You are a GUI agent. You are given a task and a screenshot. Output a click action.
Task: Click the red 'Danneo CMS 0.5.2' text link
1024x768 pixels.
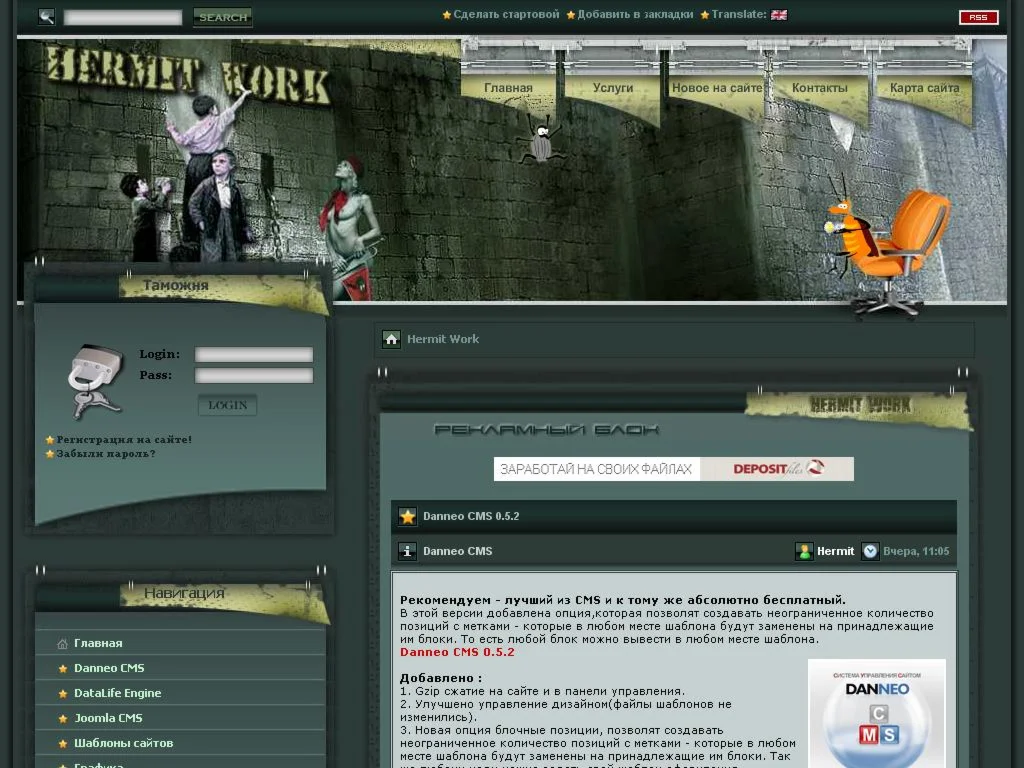click(456, 652)
